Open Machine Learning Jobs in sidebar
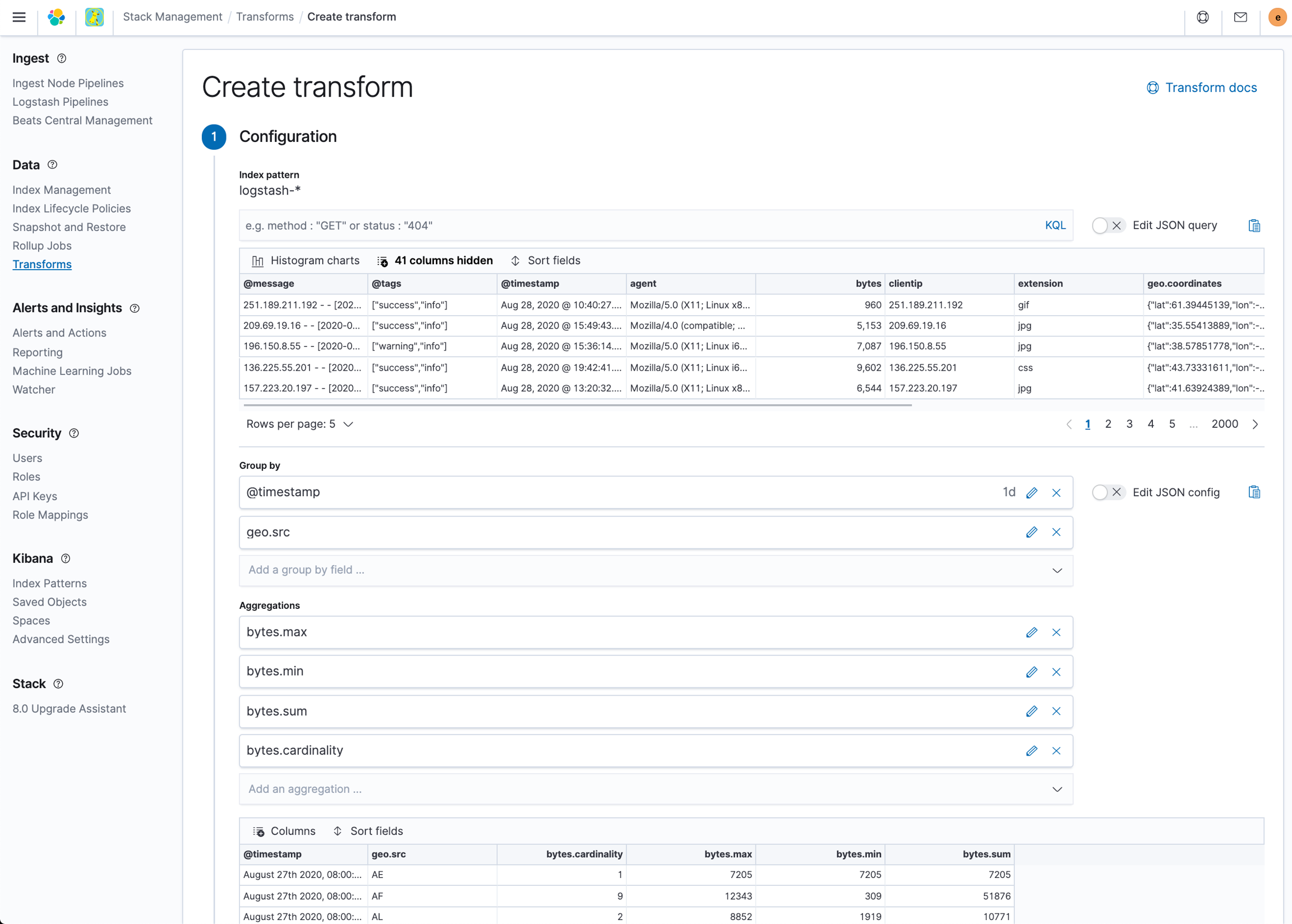 (72, 371)
